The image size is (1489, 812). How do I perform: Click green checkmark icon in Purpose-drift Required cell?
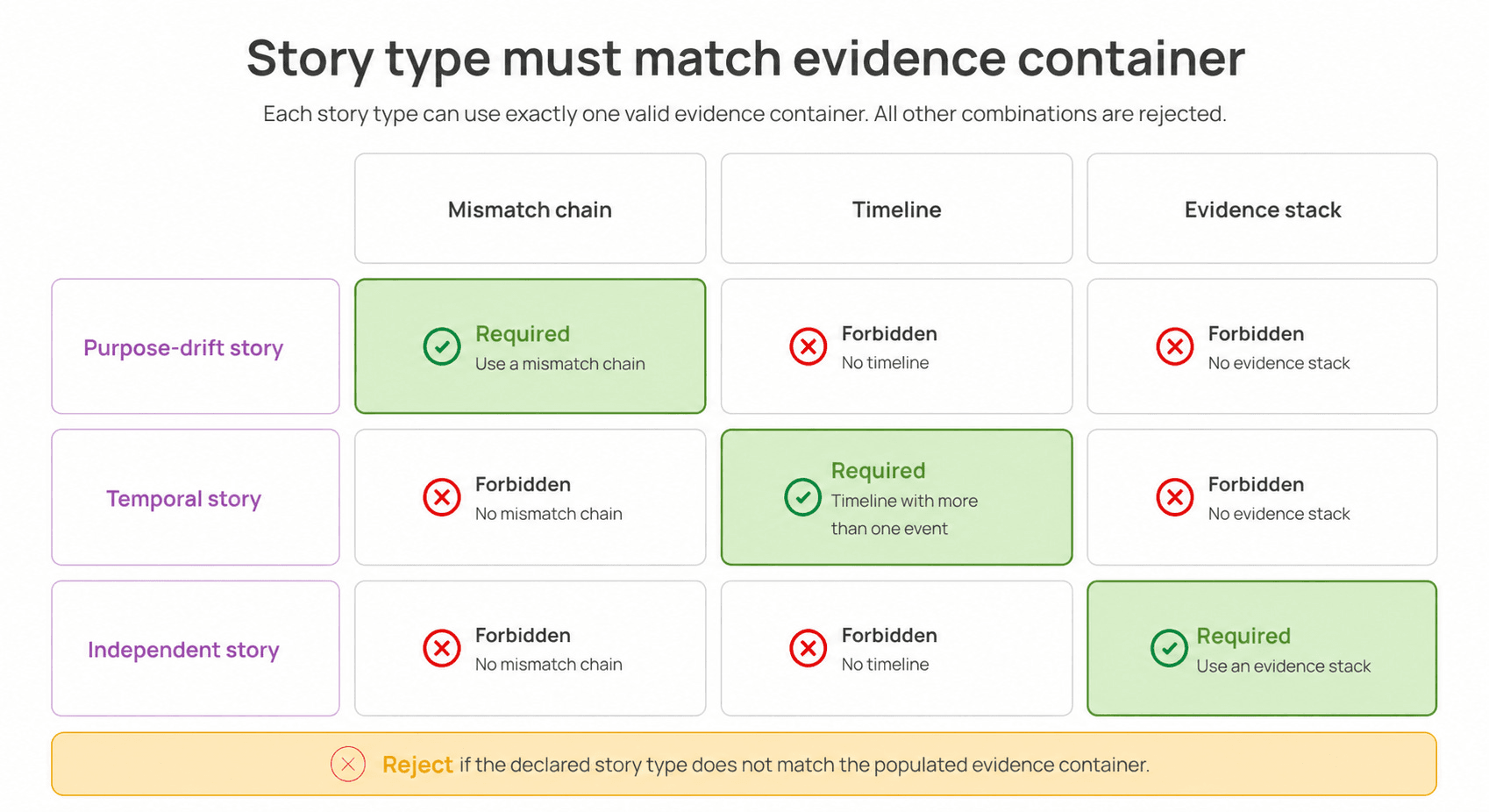[442, 346]
